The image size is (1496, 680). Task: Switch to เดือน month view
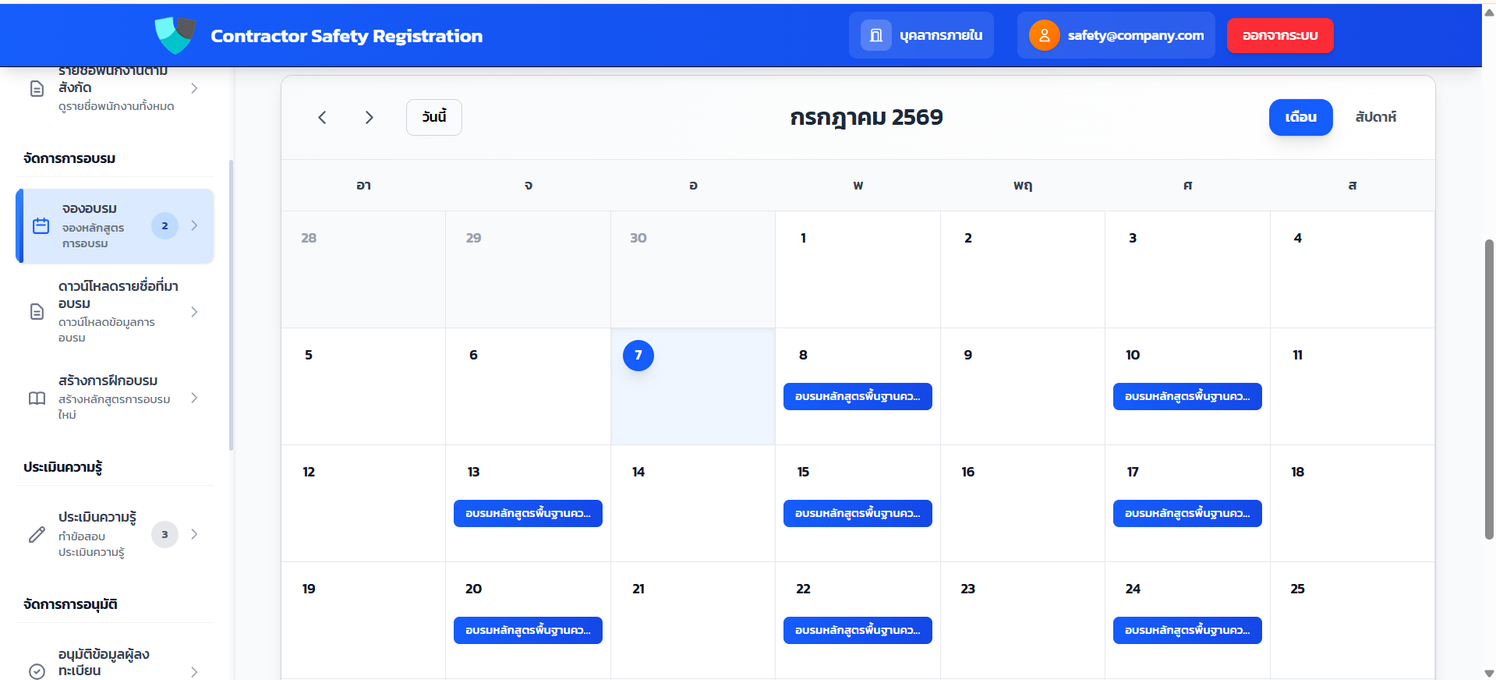pos(1301,117)
